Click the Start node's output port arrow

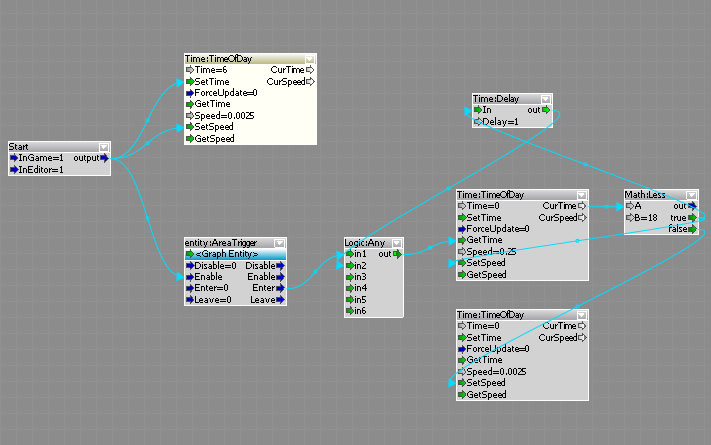coord(104,158)
